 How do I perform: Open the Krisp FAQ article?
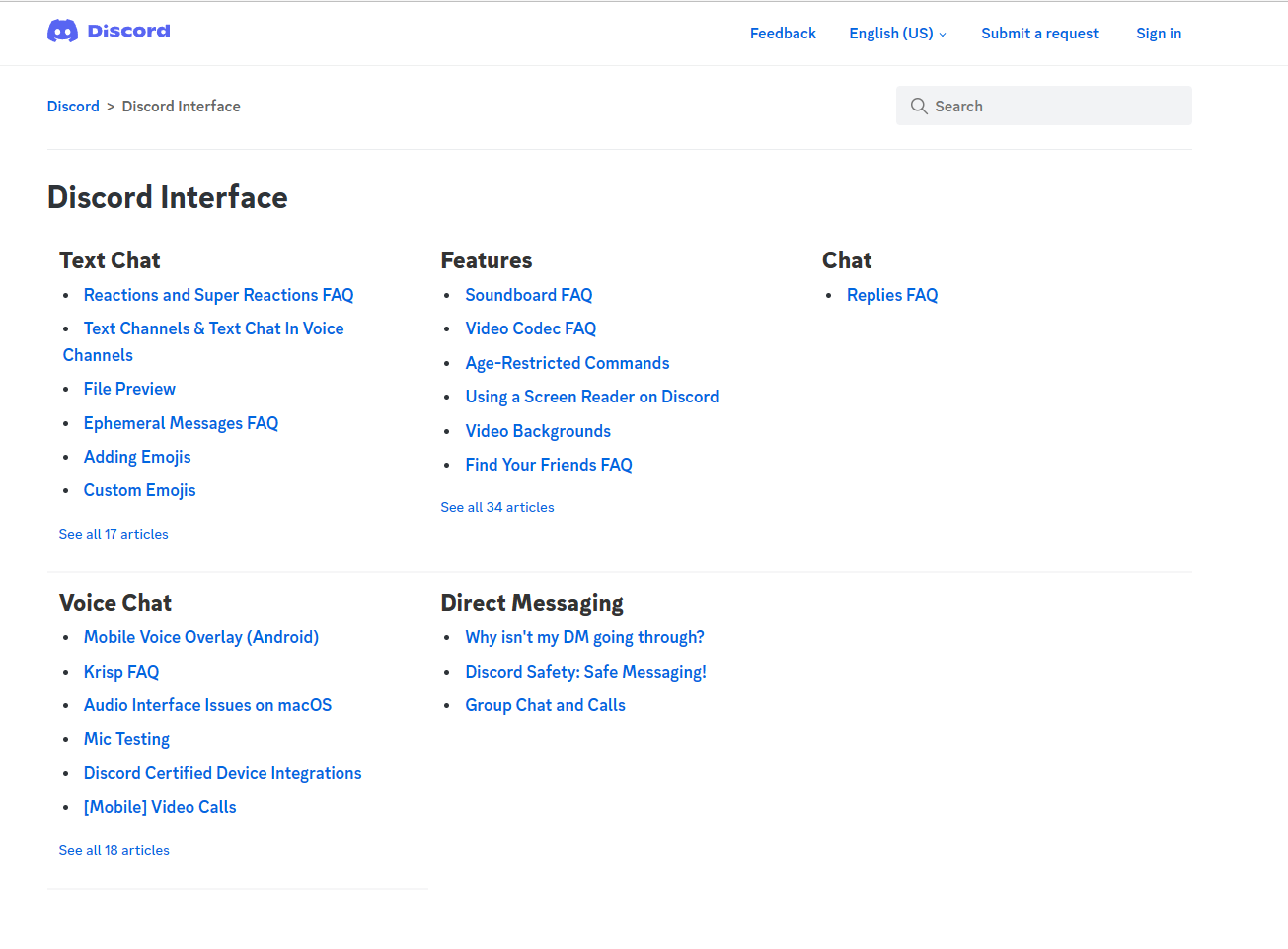(121, 672)
